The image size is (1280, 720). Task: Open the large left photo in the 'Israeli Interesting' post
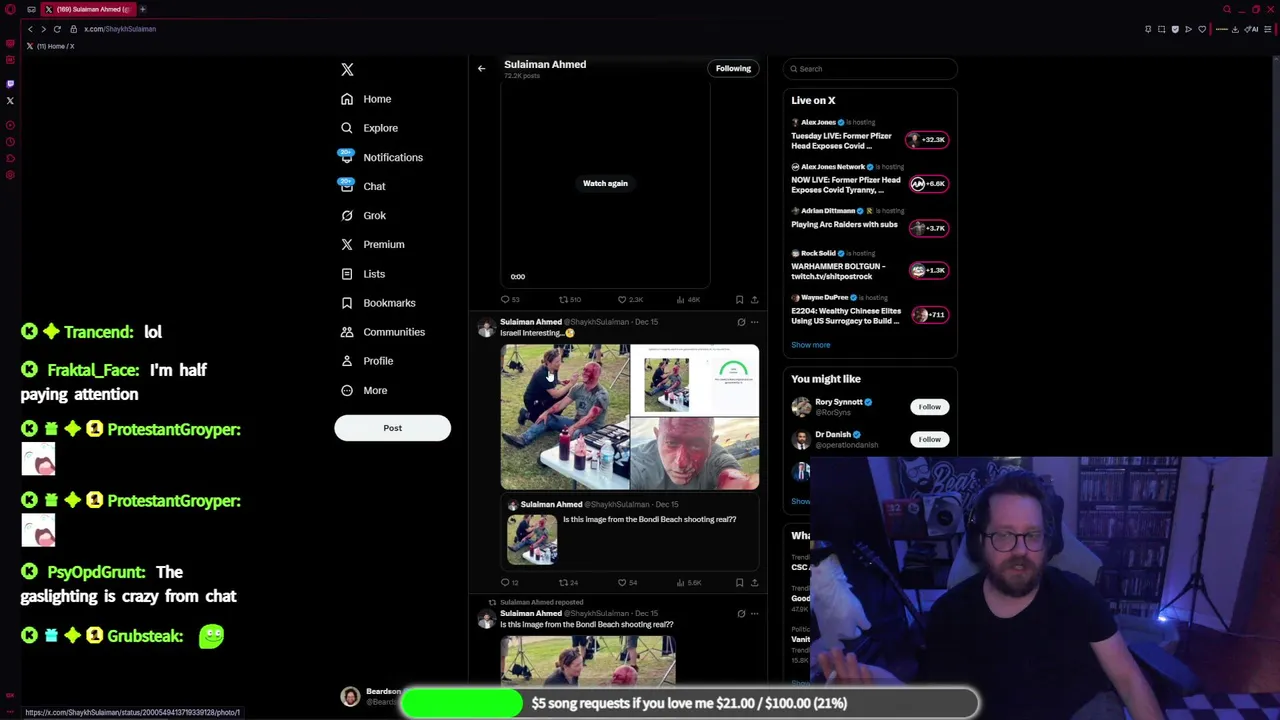[x=565, y=417]
